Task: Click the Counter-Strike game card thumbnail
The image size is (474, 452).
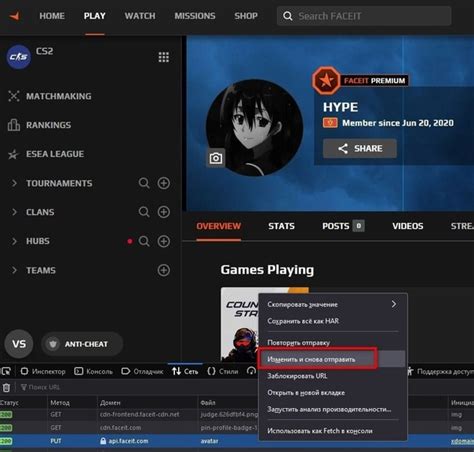Action: (x=240, y=324)
